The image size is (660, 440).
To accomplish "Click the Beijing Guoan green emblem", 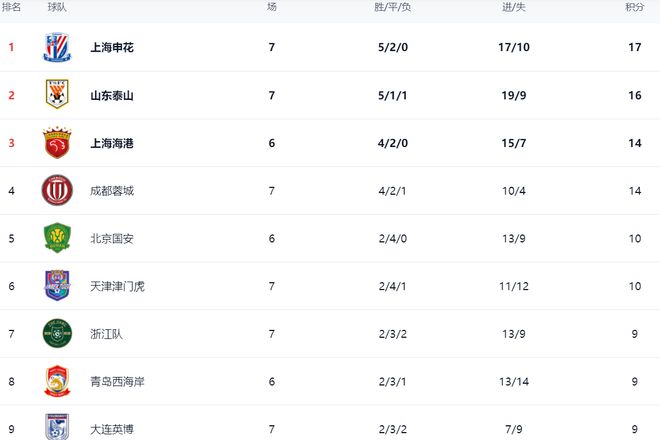I will pyautogui.click(x=57, y=238).
